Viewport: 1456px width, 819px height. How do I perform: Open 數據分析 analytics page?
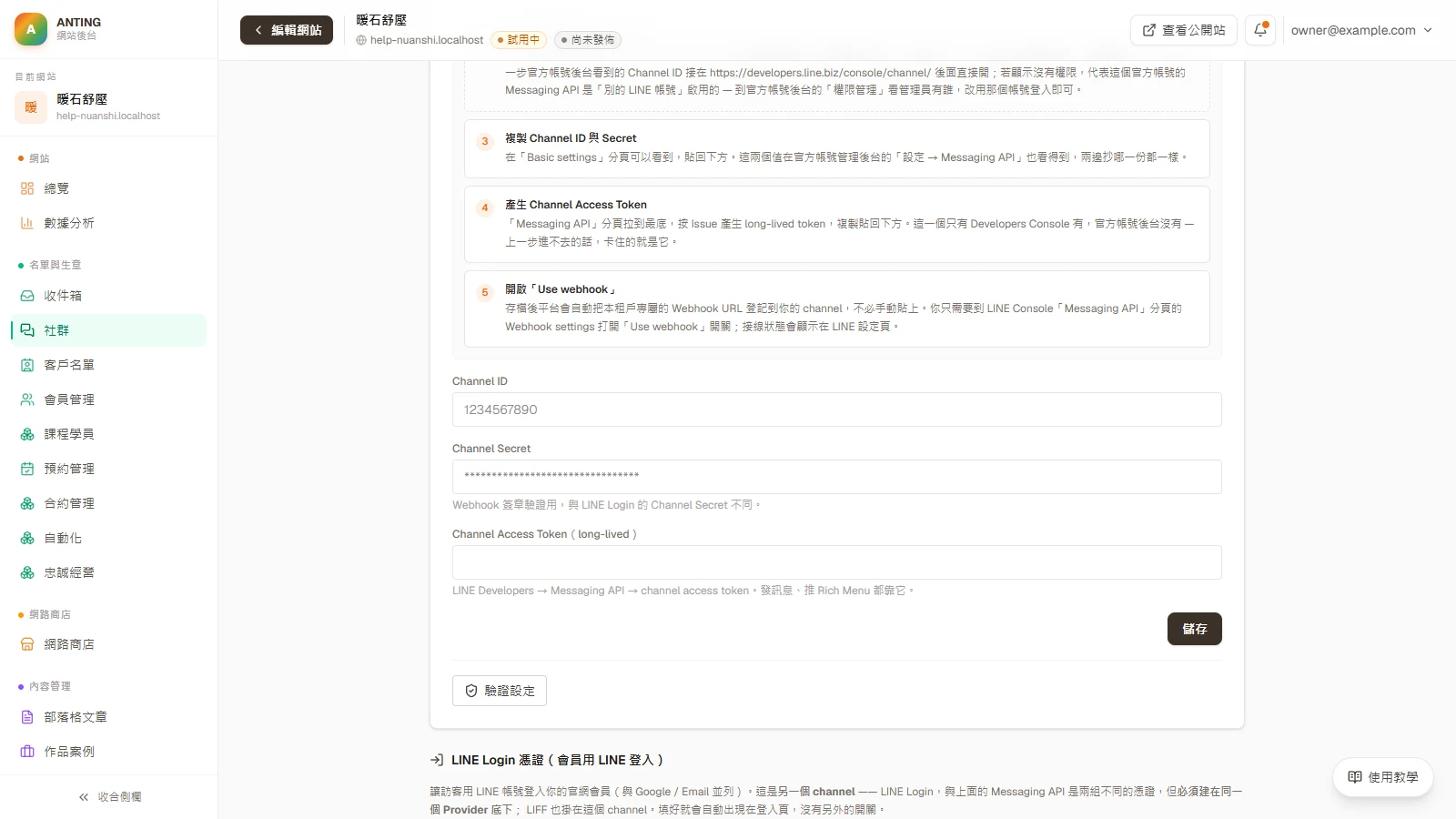pyautogui.click(x=108, y=223)
